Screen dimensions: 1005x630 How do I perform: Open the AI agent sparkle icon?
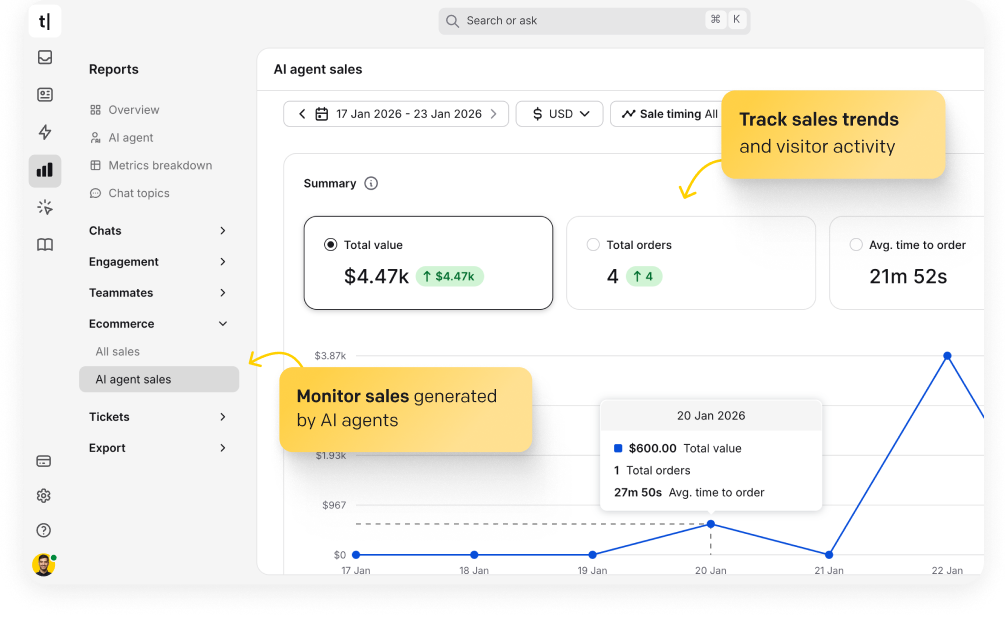(44, 207)
